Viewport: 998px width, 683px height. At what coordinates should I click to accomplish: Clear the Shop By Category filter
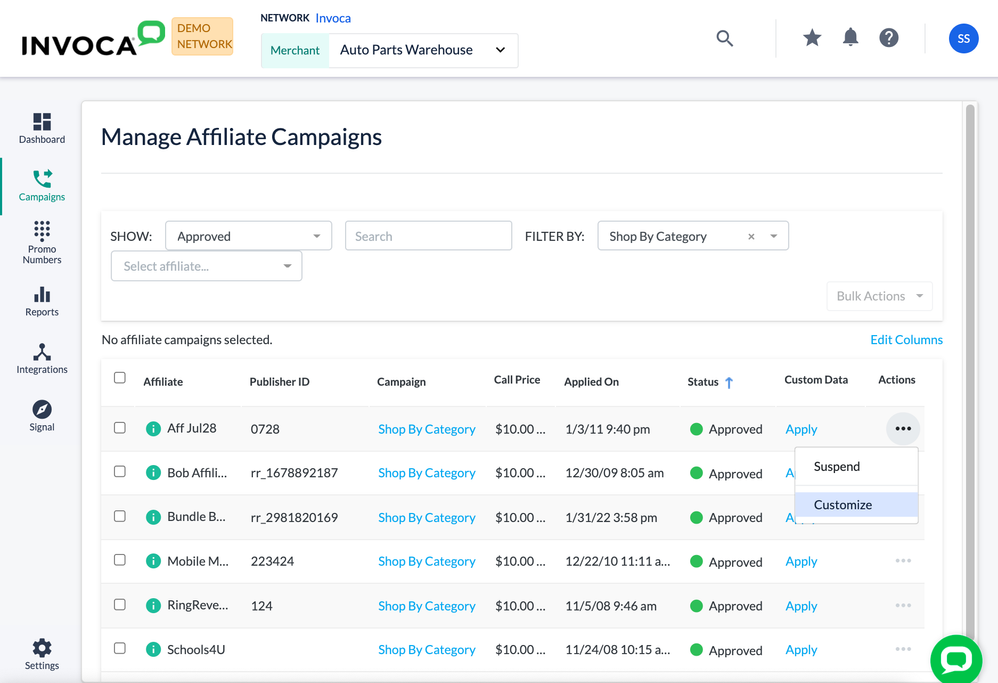(751, 236)
